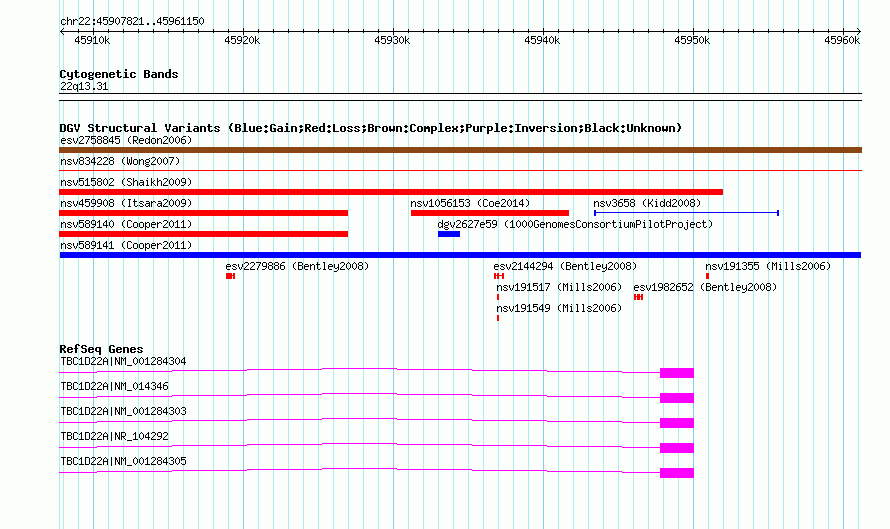Click the nsv191517 (Mills2006) label
This screenshot has width=890, height=529.
click(x=559, y=287)
